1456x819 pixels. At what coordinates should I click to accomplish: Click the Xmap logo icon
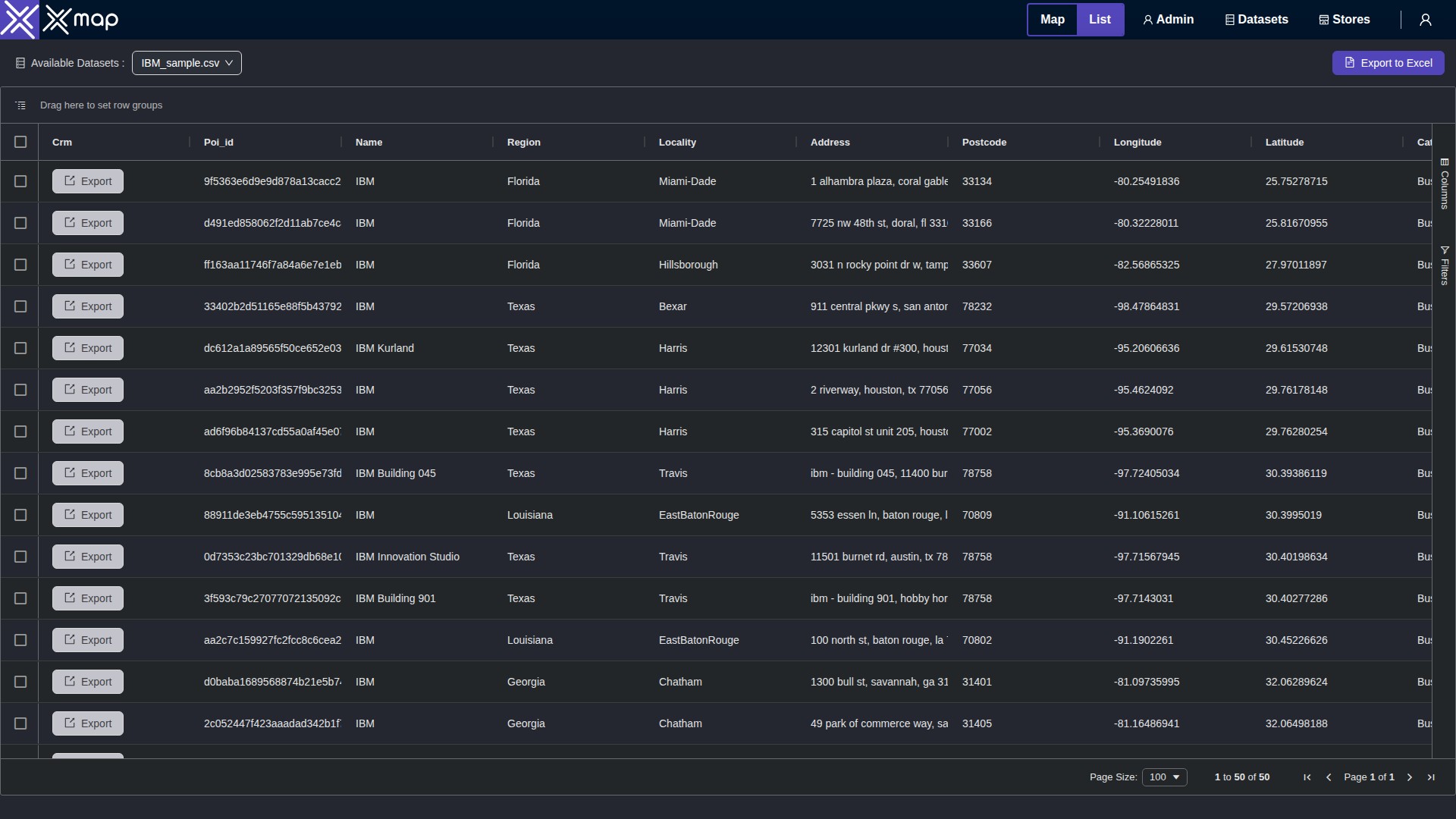19,20
